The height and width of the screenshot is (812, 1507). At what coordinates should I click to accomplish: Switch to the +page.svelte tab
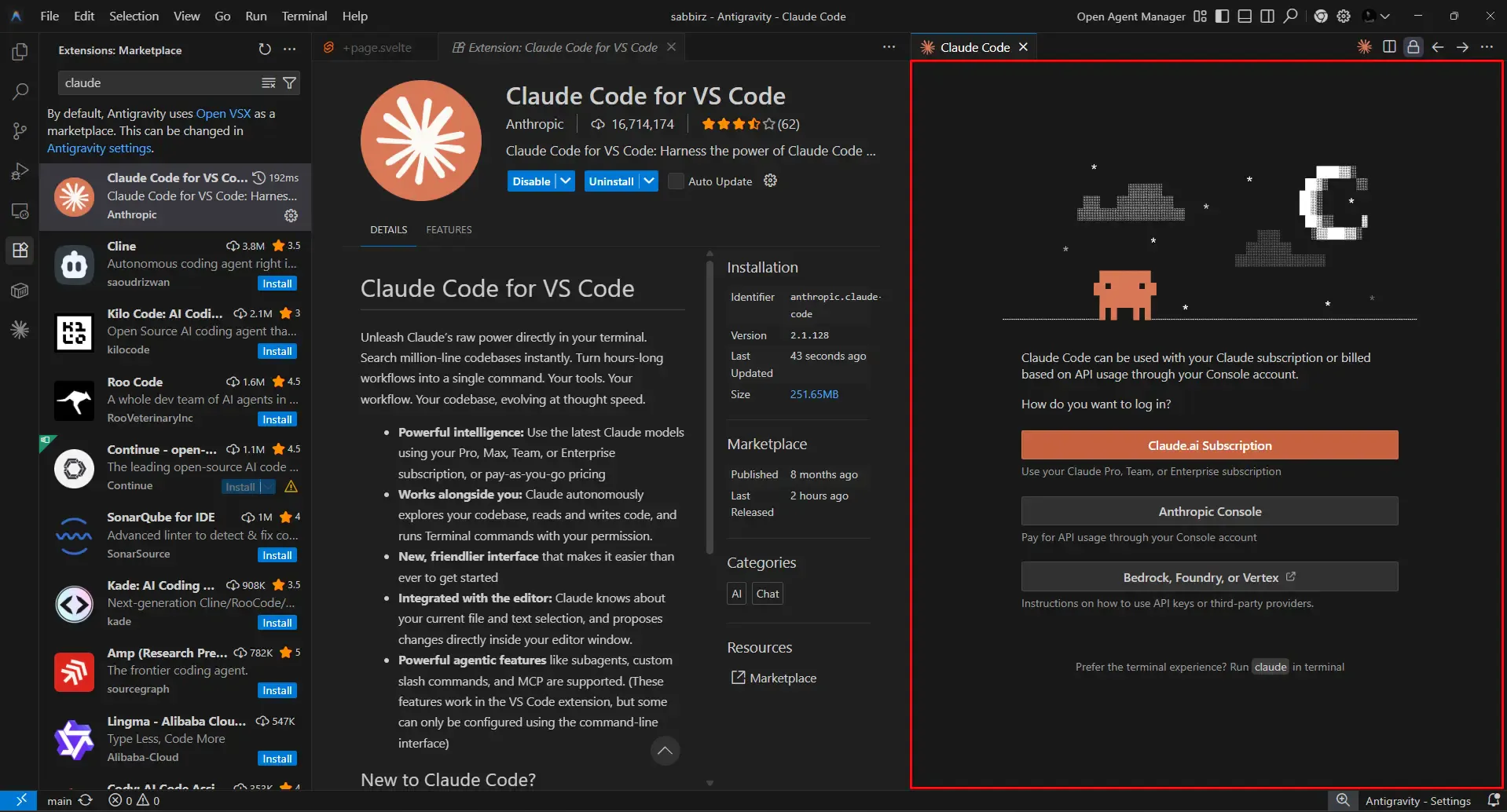click(376, 47)
